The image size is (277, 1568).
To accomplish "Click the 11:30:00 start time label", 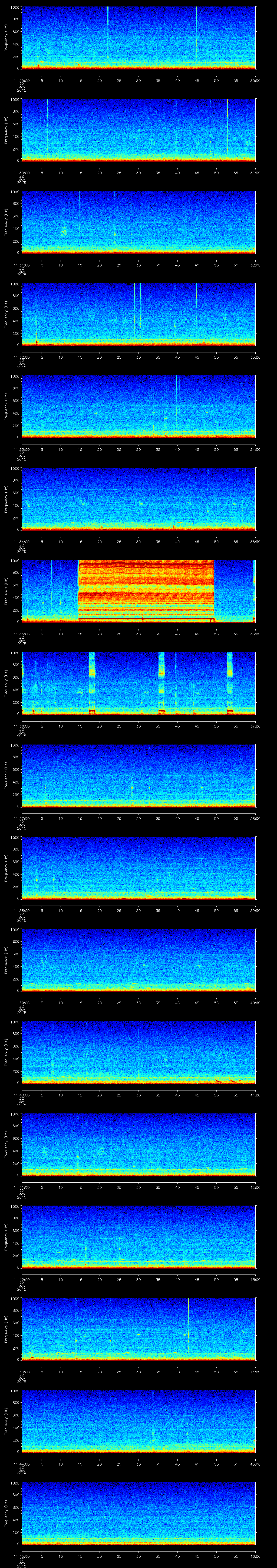I will [21, 173].
